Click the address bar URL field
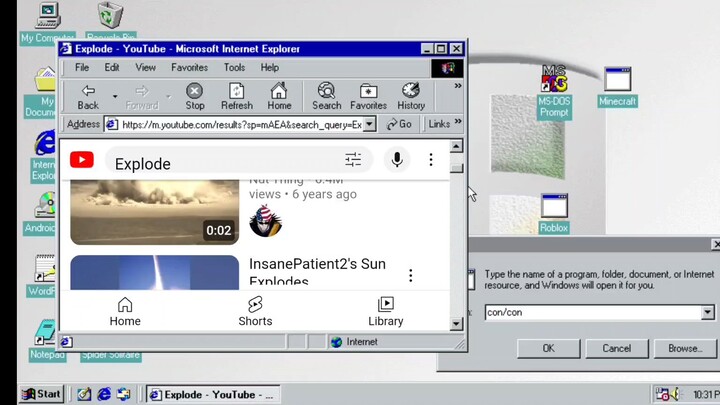Image resolution: width=720 pixels, height=405 pixels. tap(241, 124)
